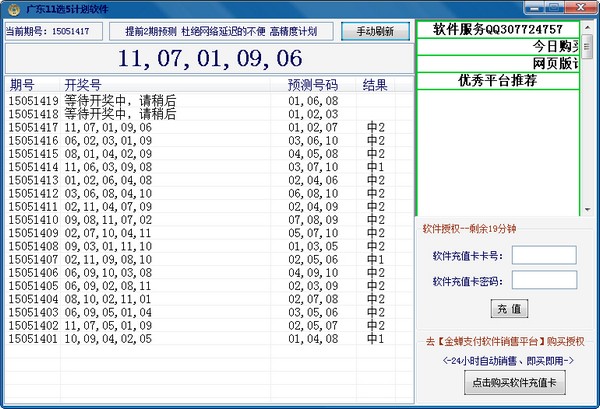Click the right panel scrollbar thumb

click(x=587, y=47)
